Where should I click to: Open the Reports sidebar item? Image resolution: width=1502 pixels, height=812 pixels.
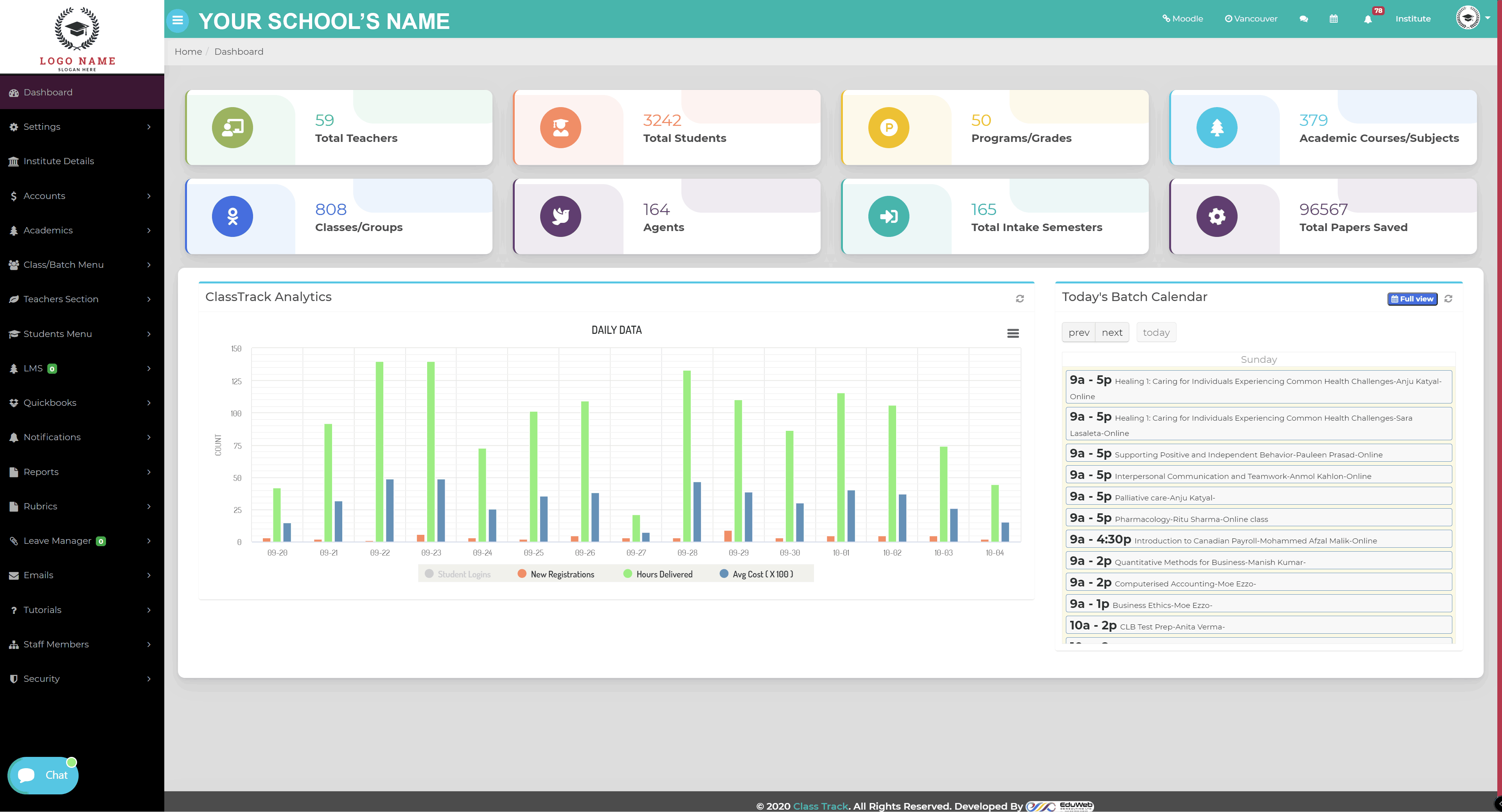click(x=82, y=472)
